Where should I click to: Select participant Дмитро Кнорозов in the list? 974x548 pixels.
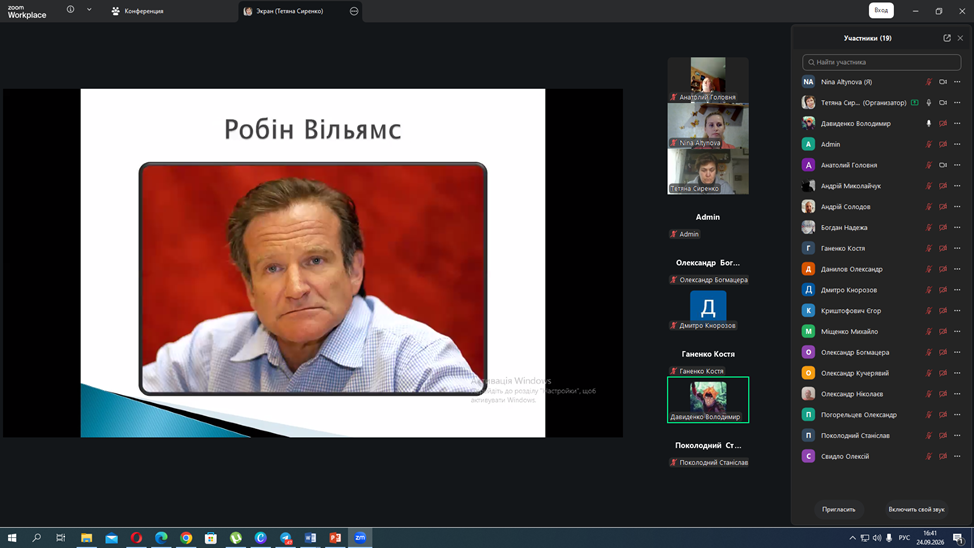point(881,290)
